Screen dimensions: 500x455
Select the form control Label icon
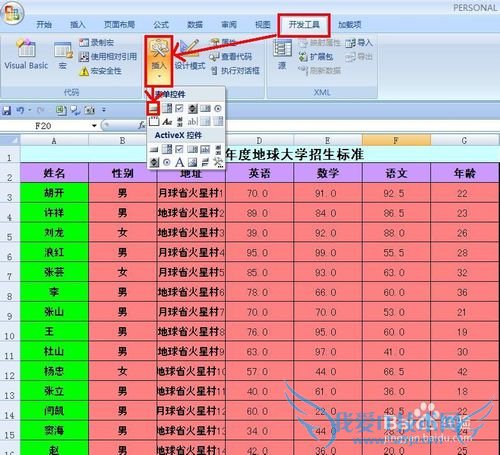pos(167,121)
